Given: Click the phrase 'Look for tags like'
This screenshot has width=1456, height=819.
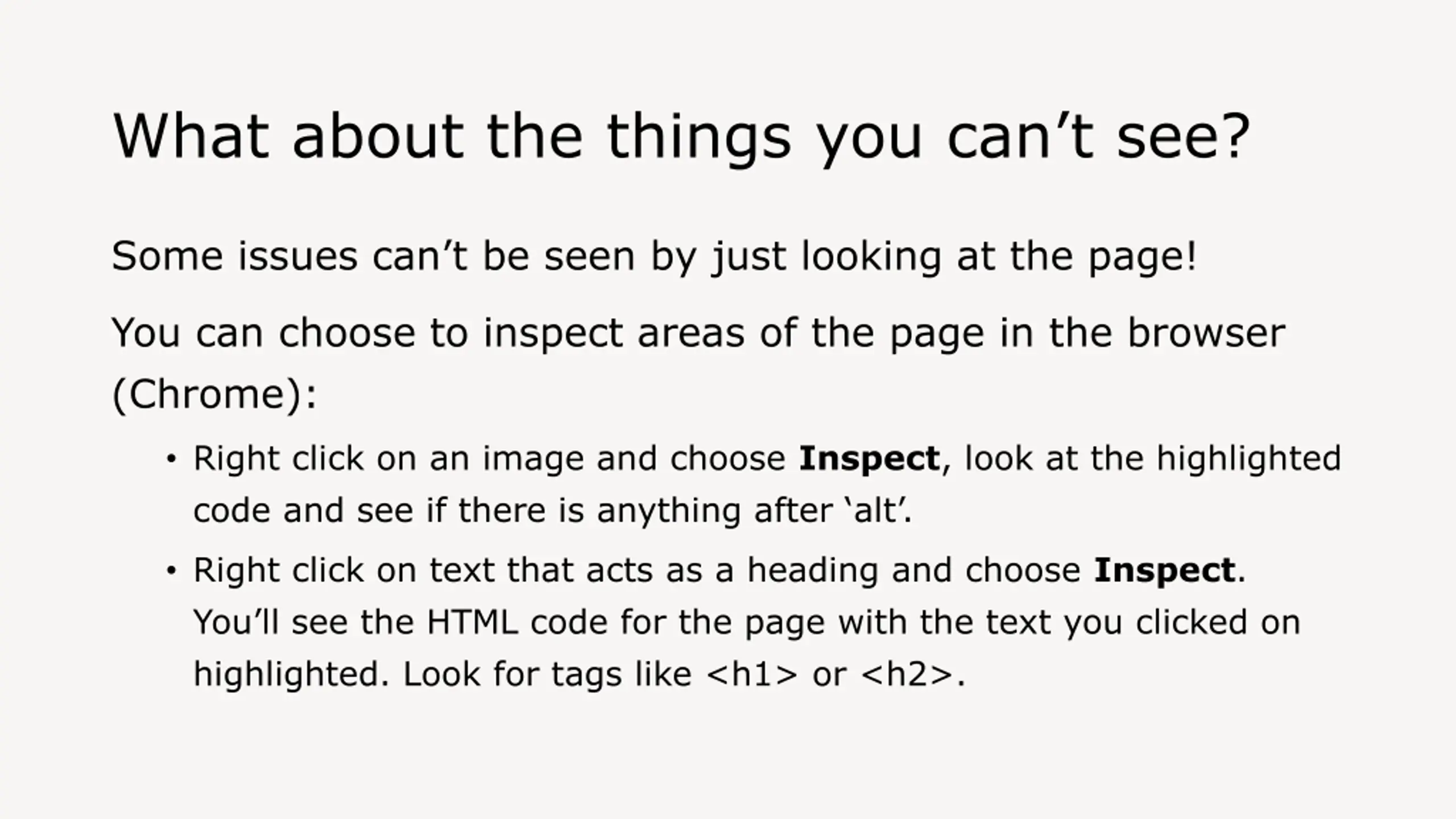Looking at the screenshot, I should click(x=547, y=675).
